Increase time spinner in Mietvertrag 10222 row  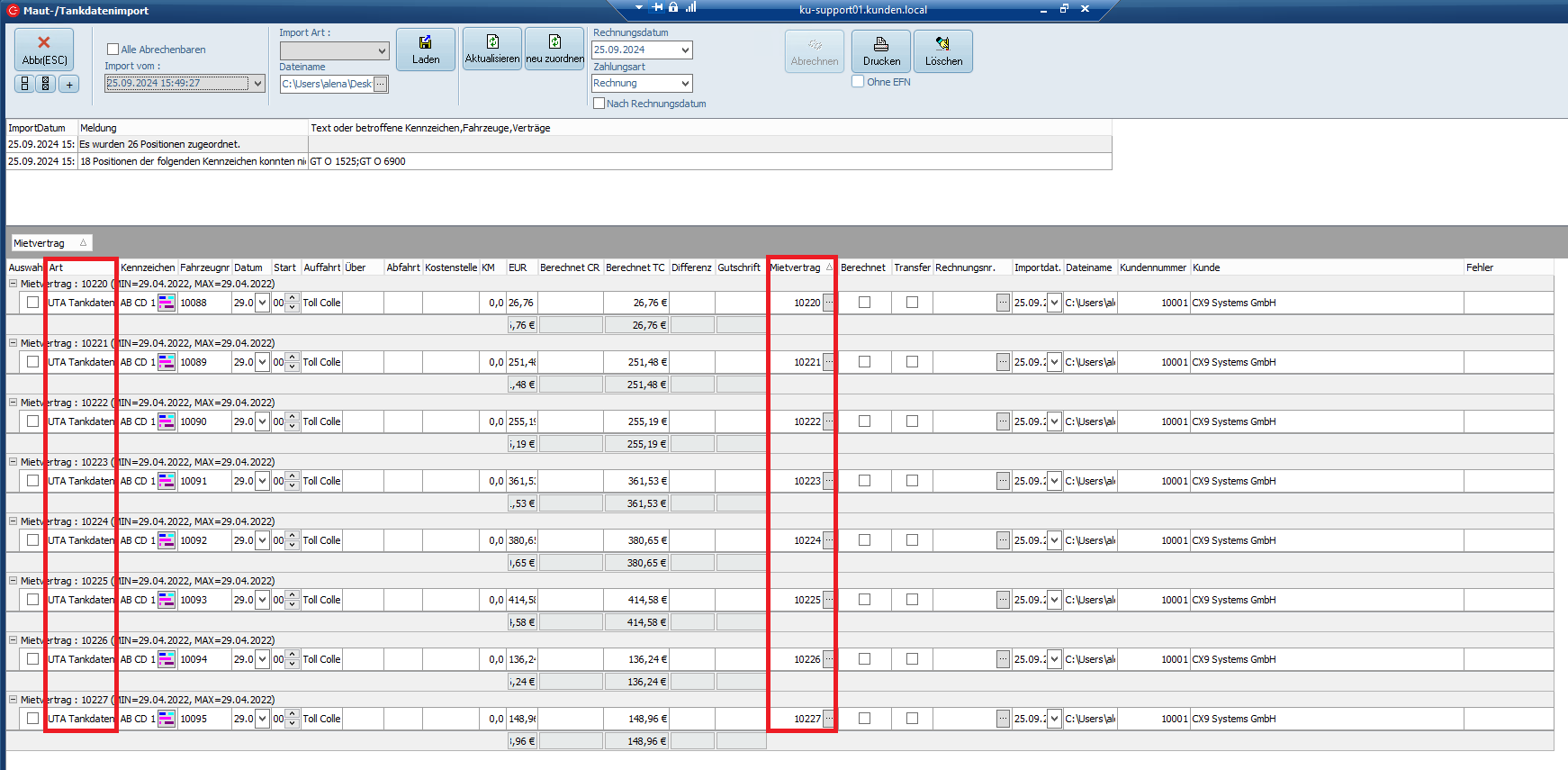click(x=292, y=417)
